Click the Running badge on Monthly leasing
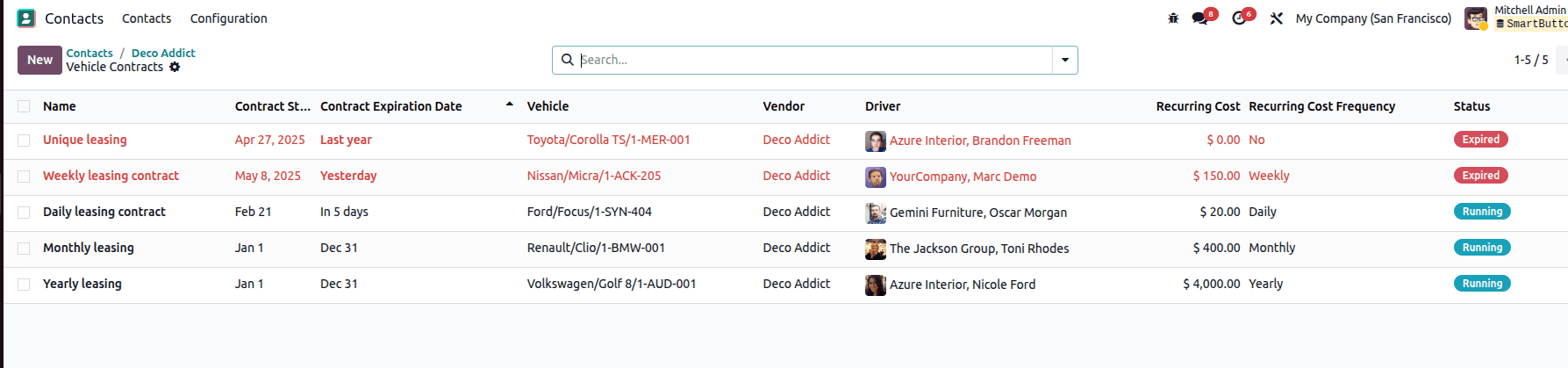 [1482, 248]
